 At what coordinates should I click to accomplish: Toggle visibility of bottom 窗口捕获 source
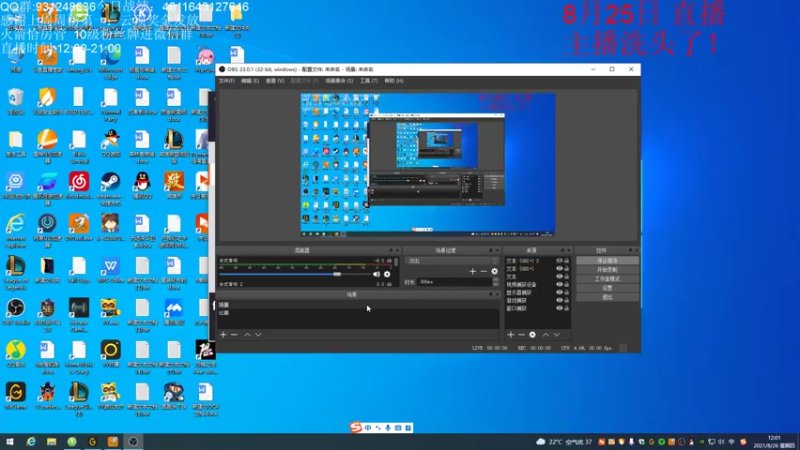pos(559,308)
